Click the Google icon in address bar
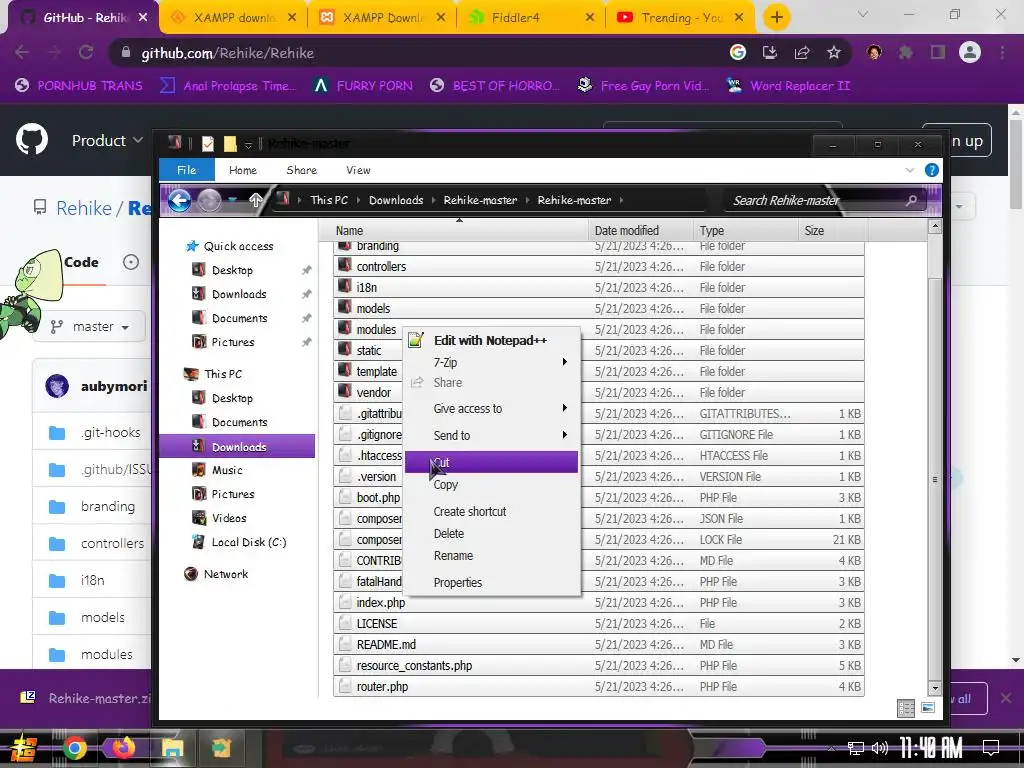This screenshot has height=768, width=1024. 738,52
